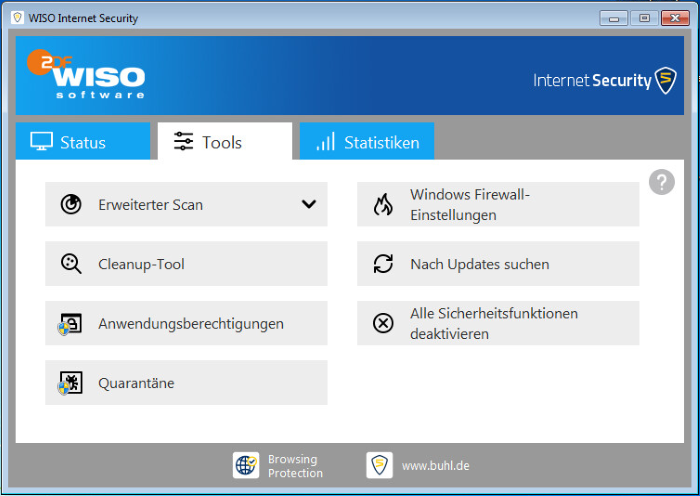The height and width of the screenshot is (496, 700).
Task: Click the circled X deactivate icon
Action: pyautogui.click(x=383, y=323)
